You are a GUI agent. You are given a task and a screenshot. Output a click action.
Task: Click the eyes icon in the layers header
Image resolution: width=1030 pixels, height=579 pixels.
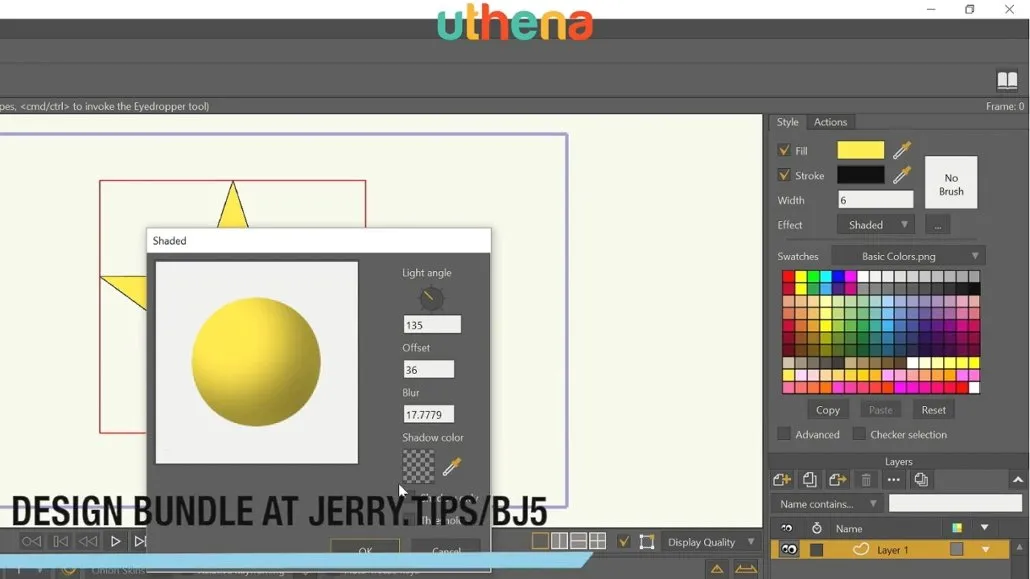point(786,528)
